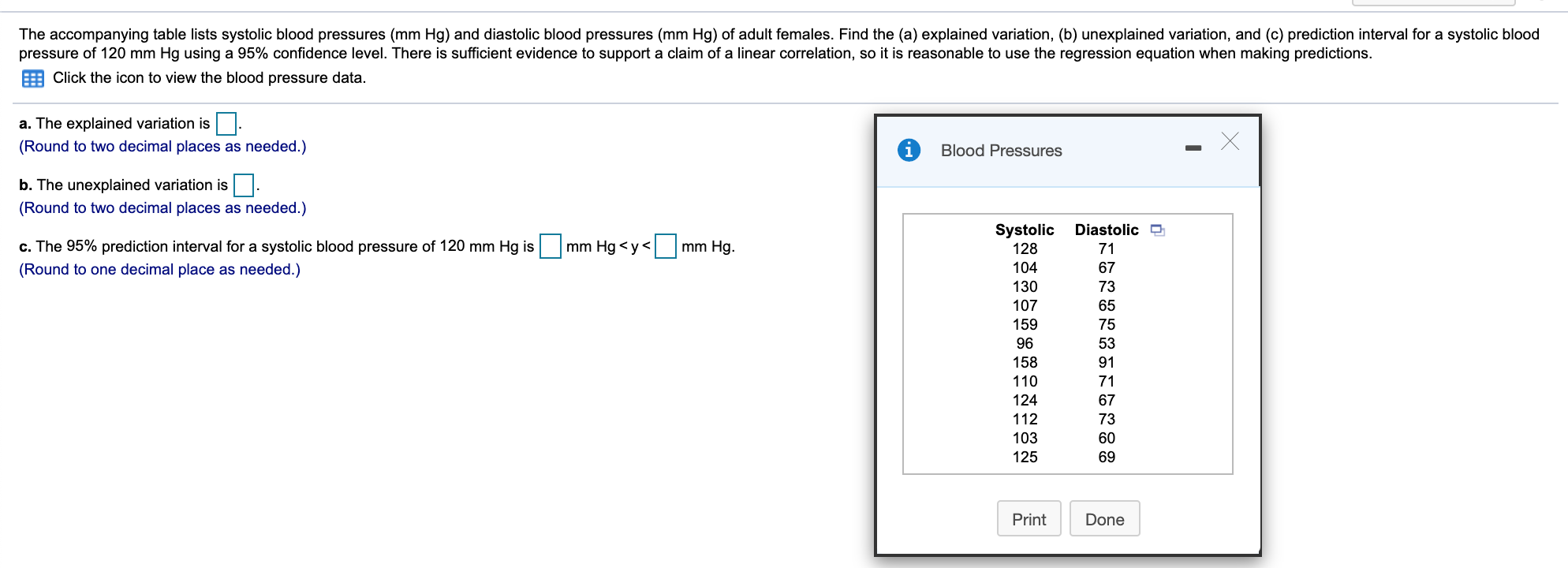Select the diastolic value 53
This screenshot has height=568, width=1568.
(x=1107, y=343)
